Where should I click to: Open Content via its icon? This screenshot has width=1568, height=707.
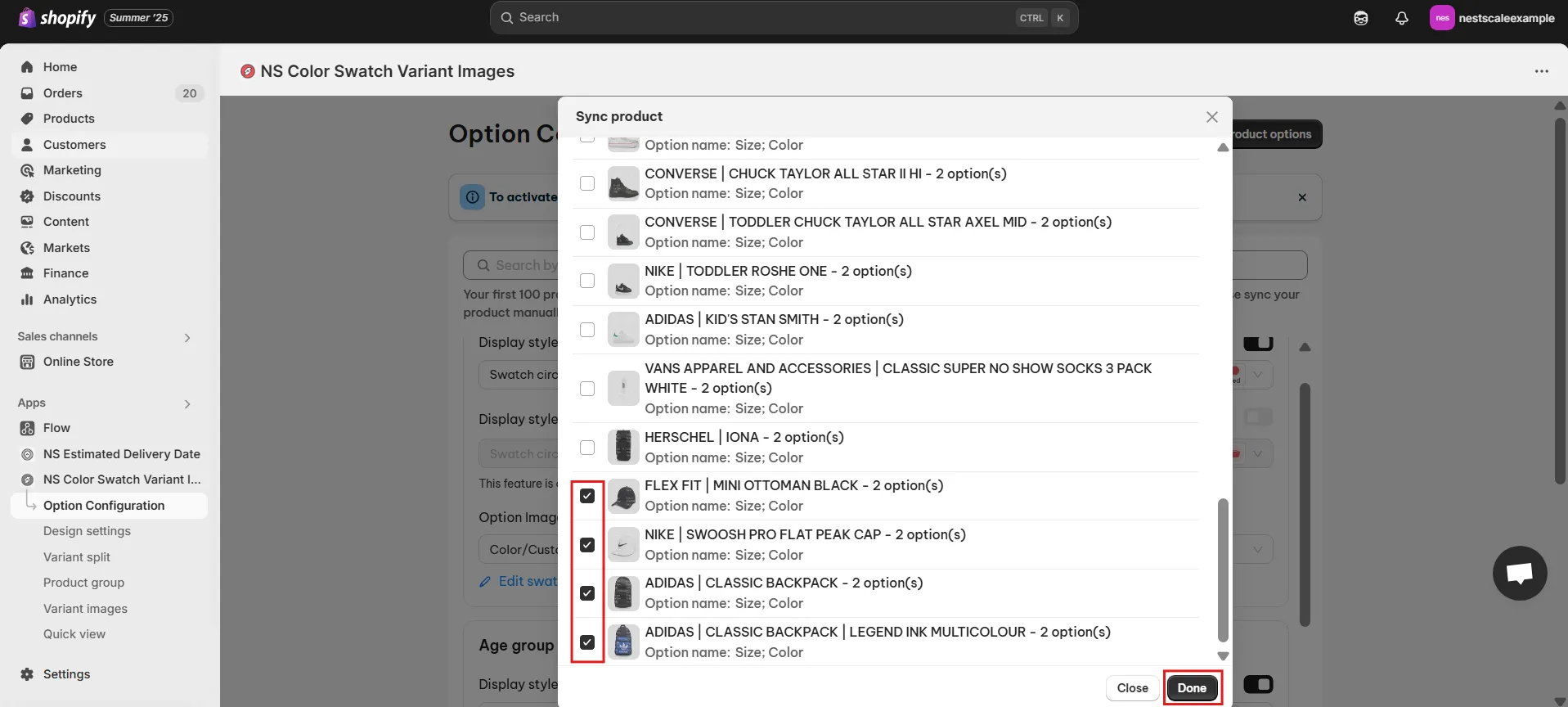pos(27,222)
